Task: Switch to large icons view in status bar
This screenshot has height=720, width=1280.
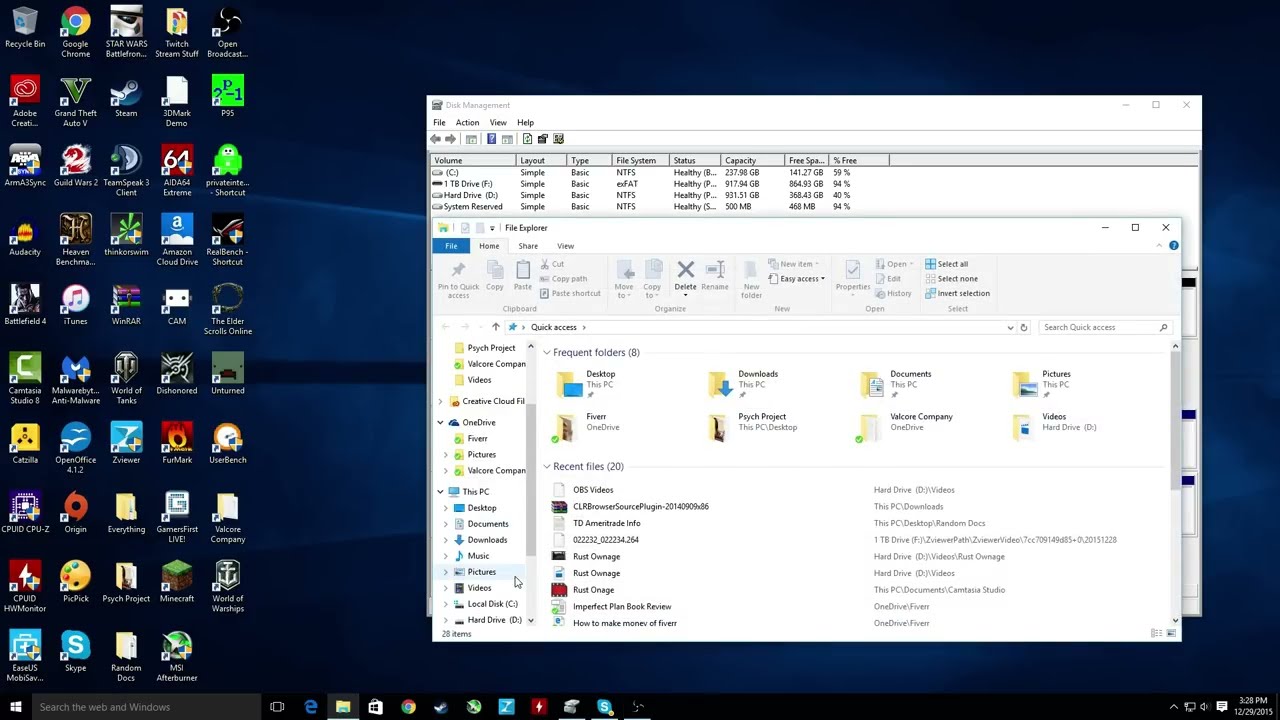Action: [1171, 633]
